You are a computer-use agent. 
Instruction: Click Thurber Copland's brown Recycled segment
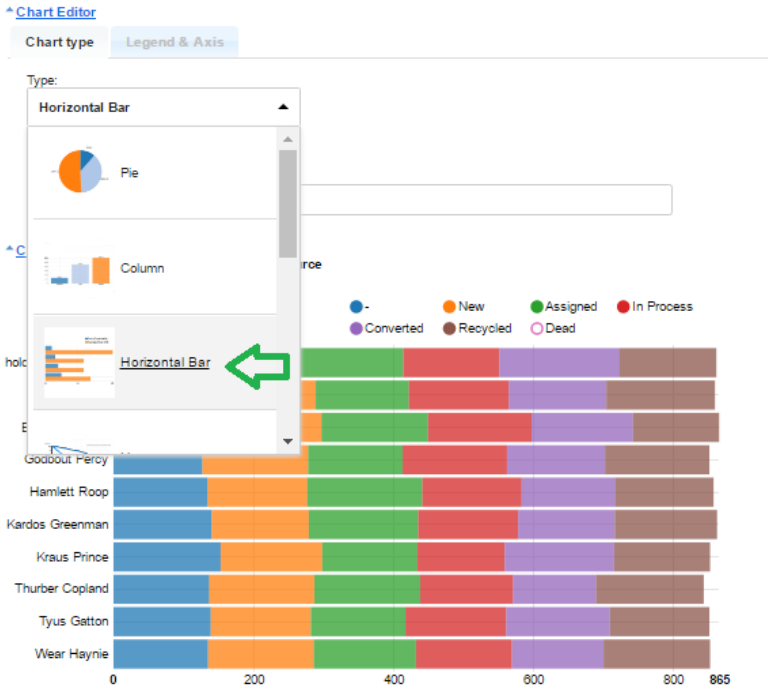[x=650, y=589]
